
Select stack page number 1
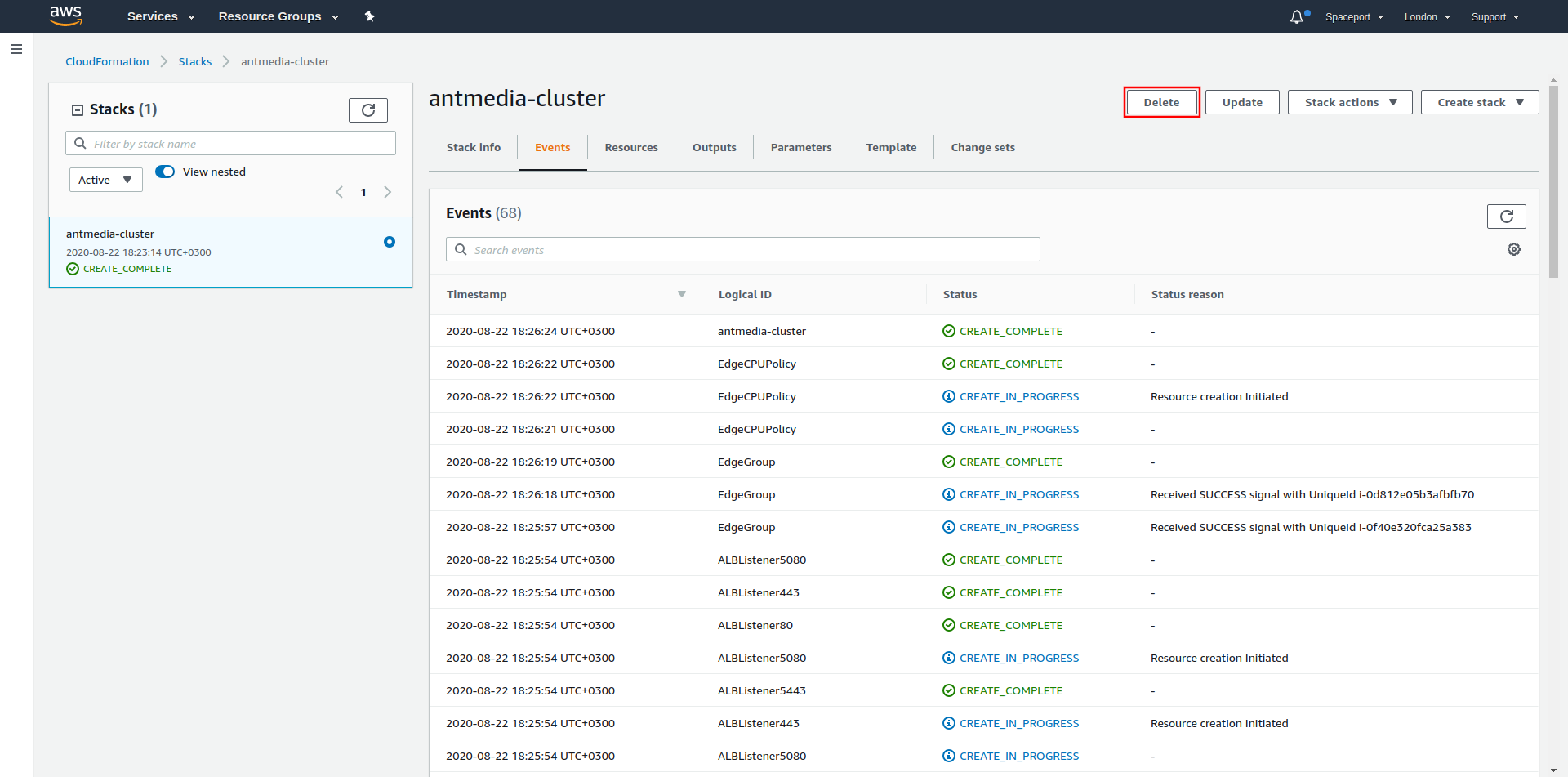point(363,192)
